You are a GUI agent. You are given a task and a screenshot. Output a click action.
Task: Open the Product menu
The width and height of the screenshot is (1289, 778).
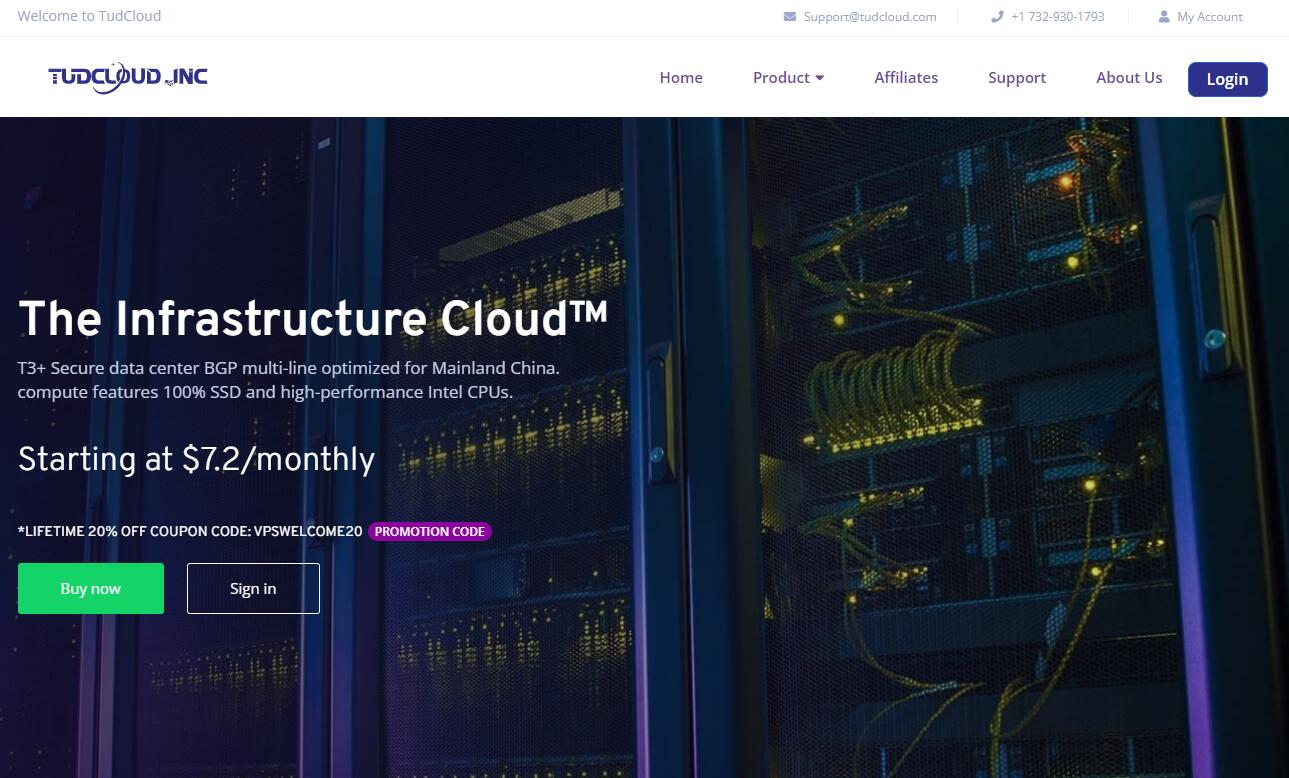coord(788,78)
